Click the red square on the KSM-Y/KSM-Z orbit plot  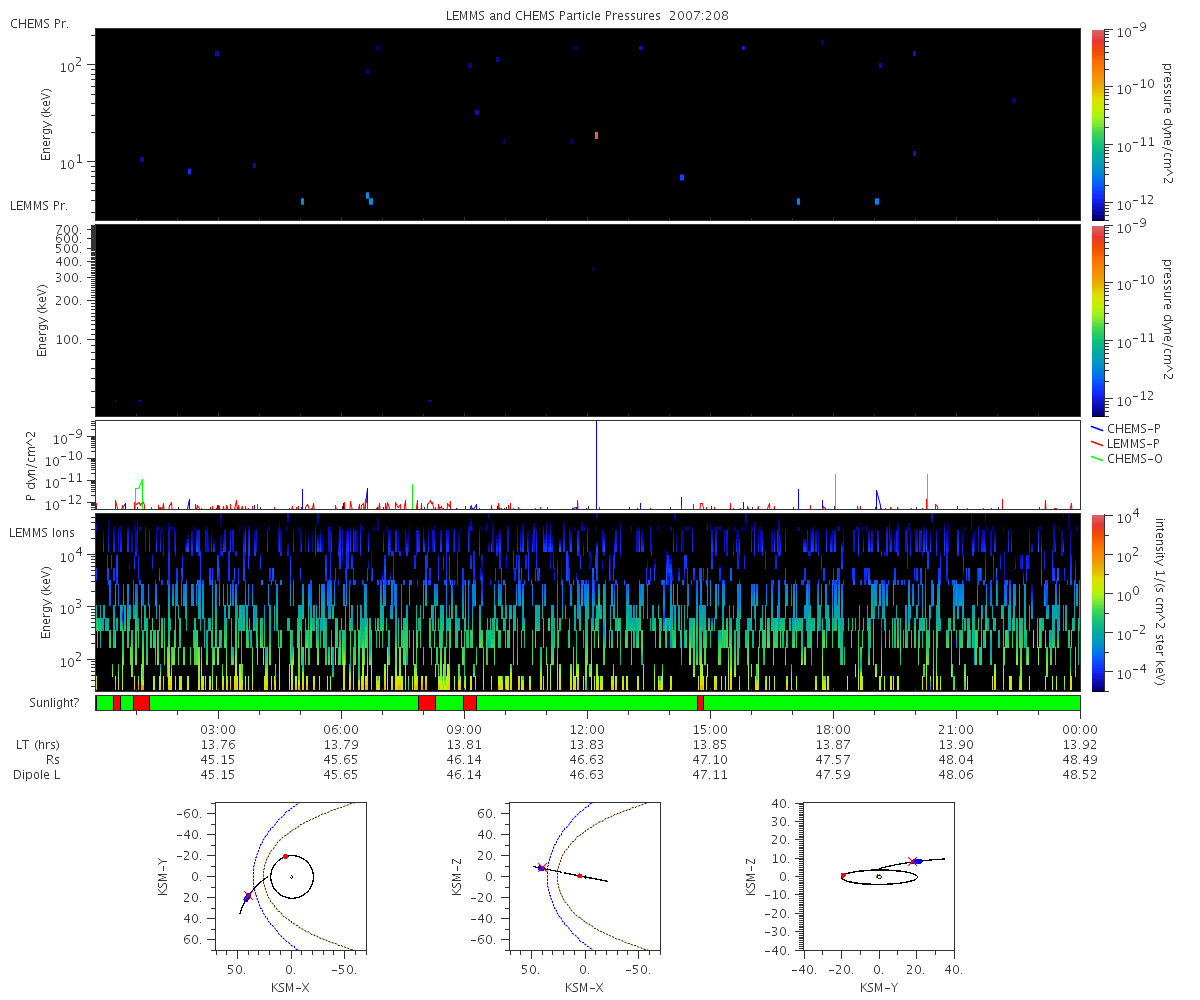[843, 876]
